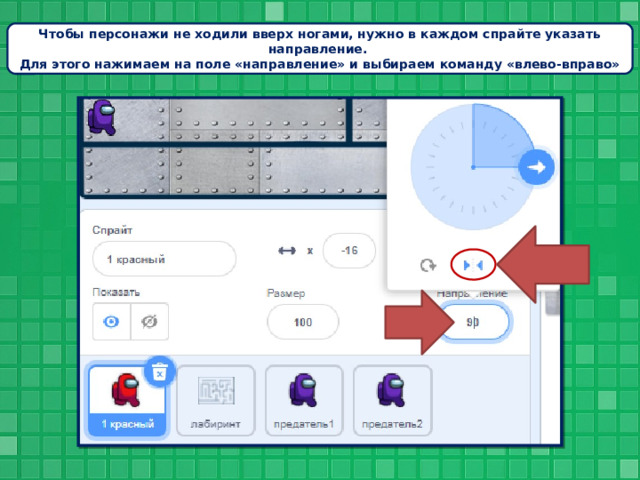Select the "предатель2" sprite thumbnail
Image resolution: width=640 pixels, height=480 pixels.
pyautogui.click(x=392, y=400)
